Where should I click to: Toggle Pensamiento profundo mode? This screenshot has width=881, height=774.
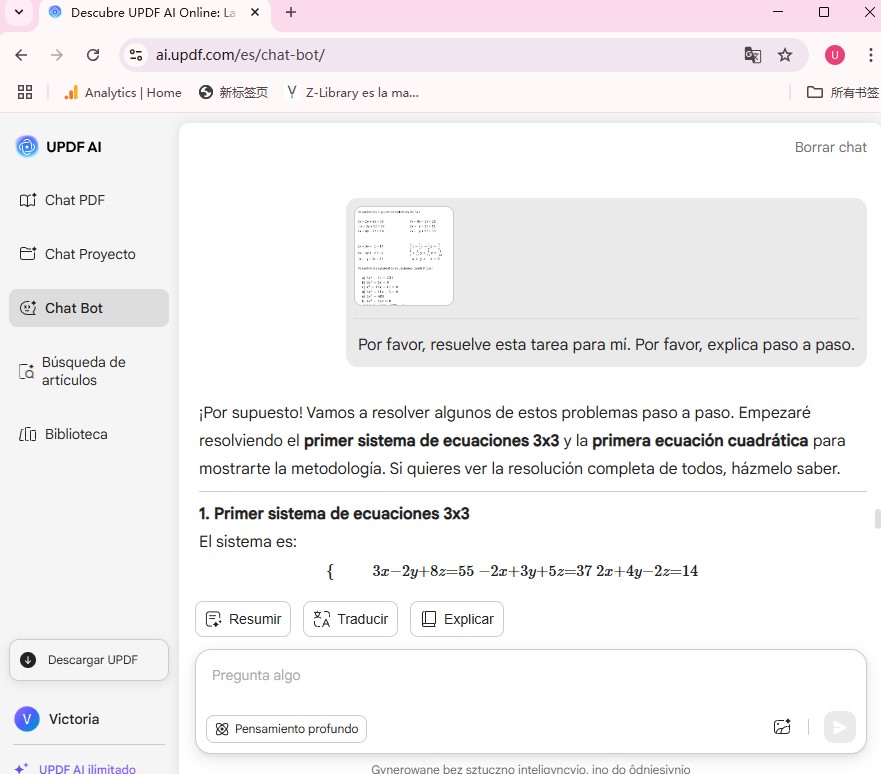pos(286,729)
